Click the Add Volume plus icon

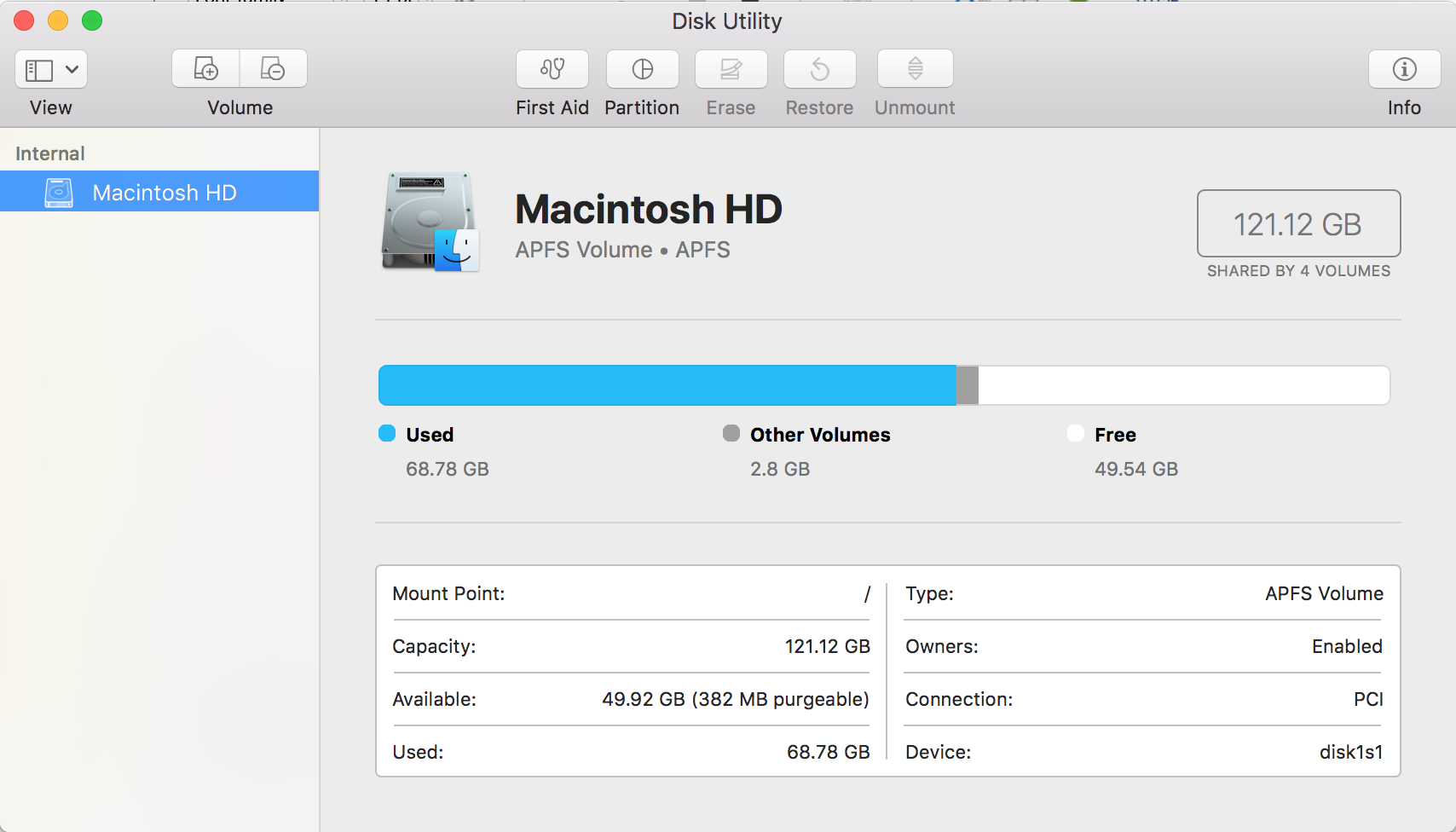tap(205, 69)
